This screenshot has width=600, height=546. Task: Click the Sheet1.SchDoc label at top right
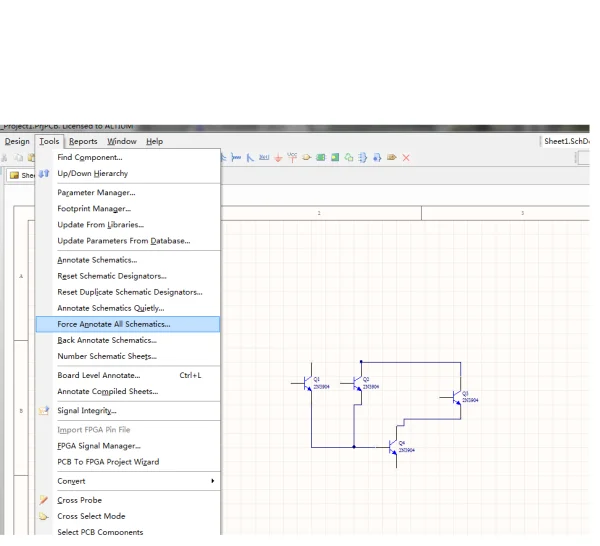tap(566, 141)
